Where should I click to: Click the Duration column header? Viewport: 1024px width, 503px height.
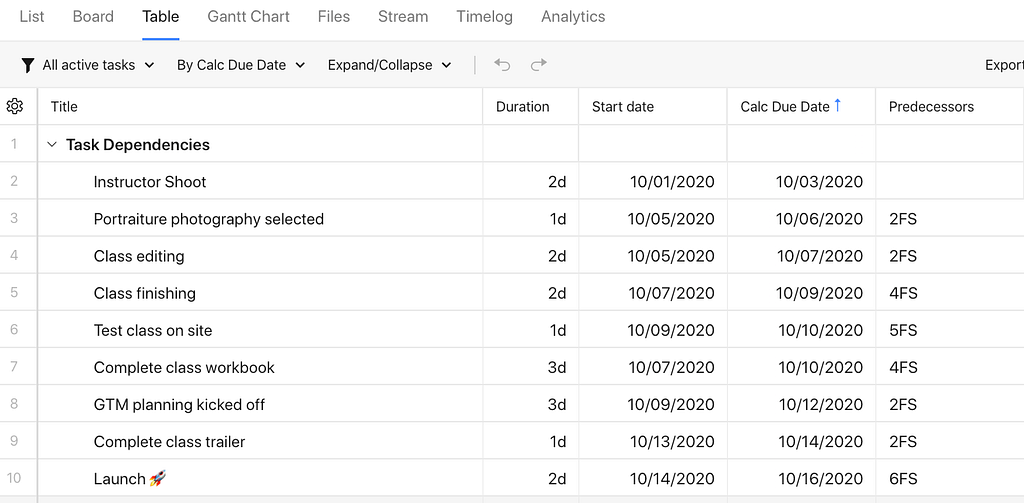click(523, 107)
